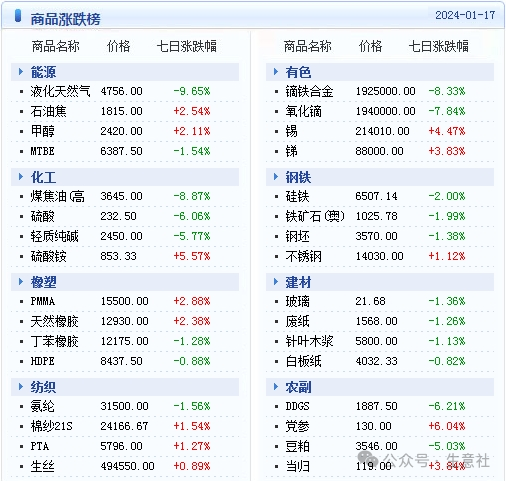
Task: Expand the 橡塑 category arrow
Action: click(x=21, y=282)
